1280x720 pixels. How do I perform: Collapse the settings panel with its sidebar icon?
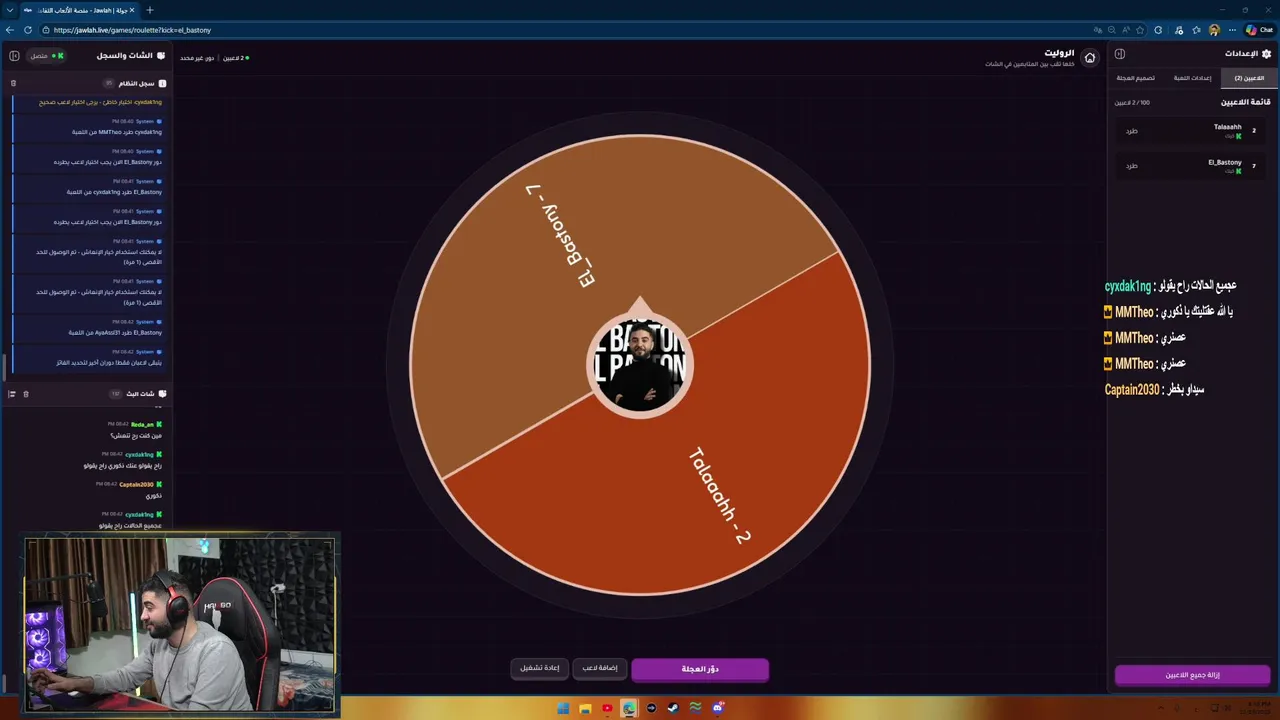pos(1120,54)
